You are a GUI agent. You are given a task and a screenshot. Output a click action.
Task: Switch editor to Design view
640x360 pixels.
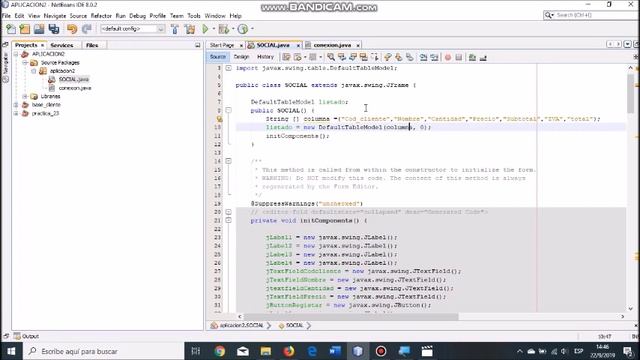[x=241, y=57]
